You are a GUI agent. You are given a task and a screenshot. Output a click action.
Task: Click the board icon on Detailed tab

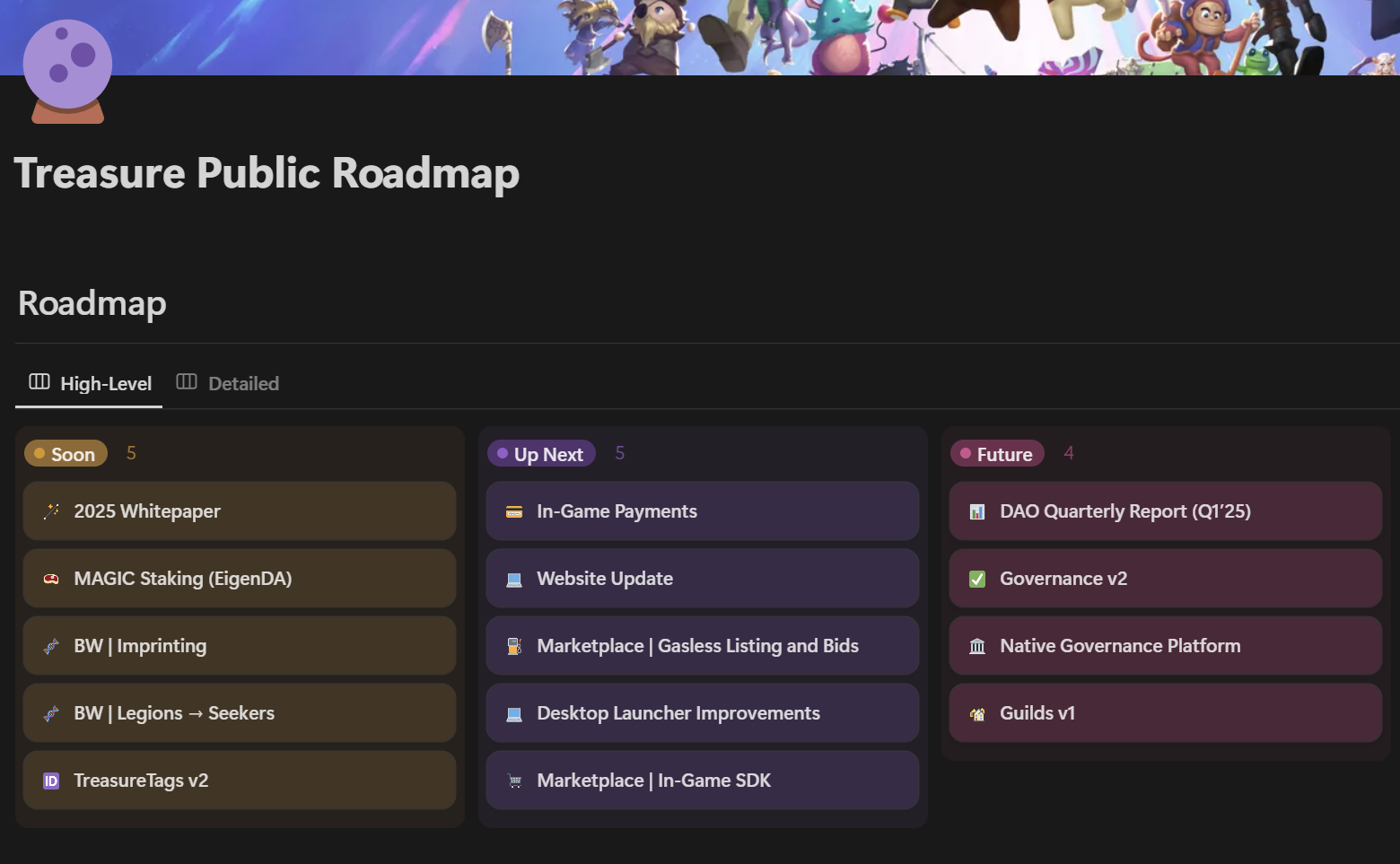pyautogui.click(x=187, y=382)
